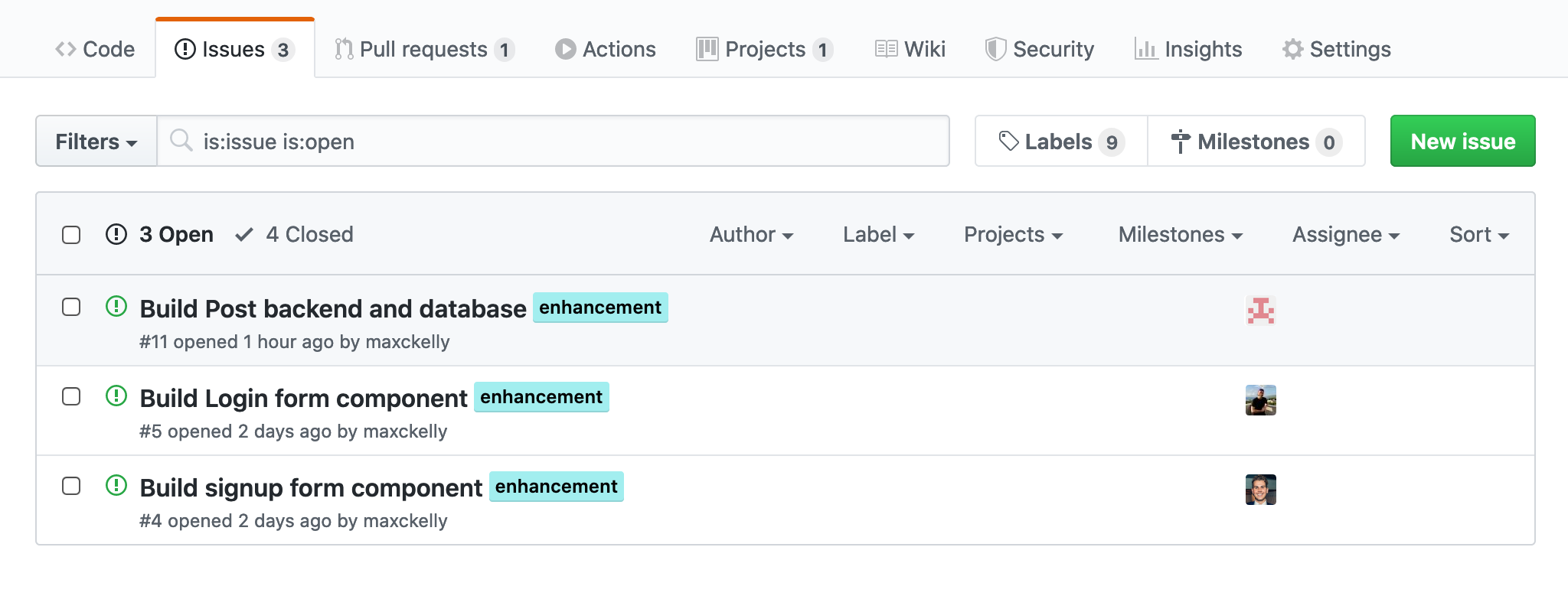
Task: Click the open issue icon beside issue #11
Action: 116,307
